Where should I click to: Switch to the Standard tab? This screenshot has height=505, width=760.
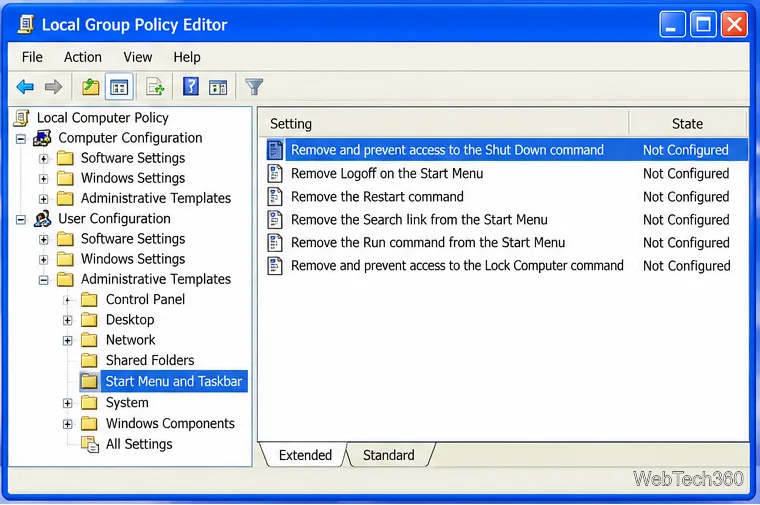[x=389, y=456]
